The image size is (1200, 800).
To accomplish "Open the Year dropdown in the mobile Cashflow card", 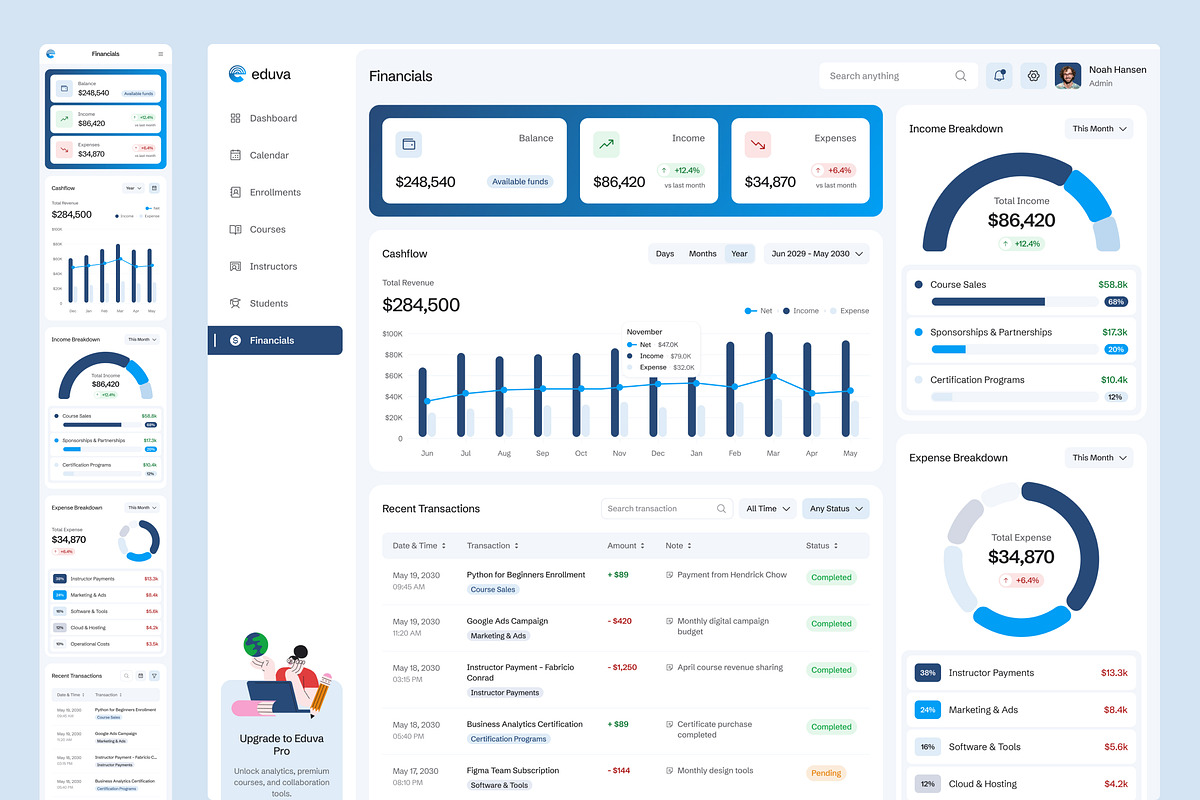I will click(x=133, y=188).
